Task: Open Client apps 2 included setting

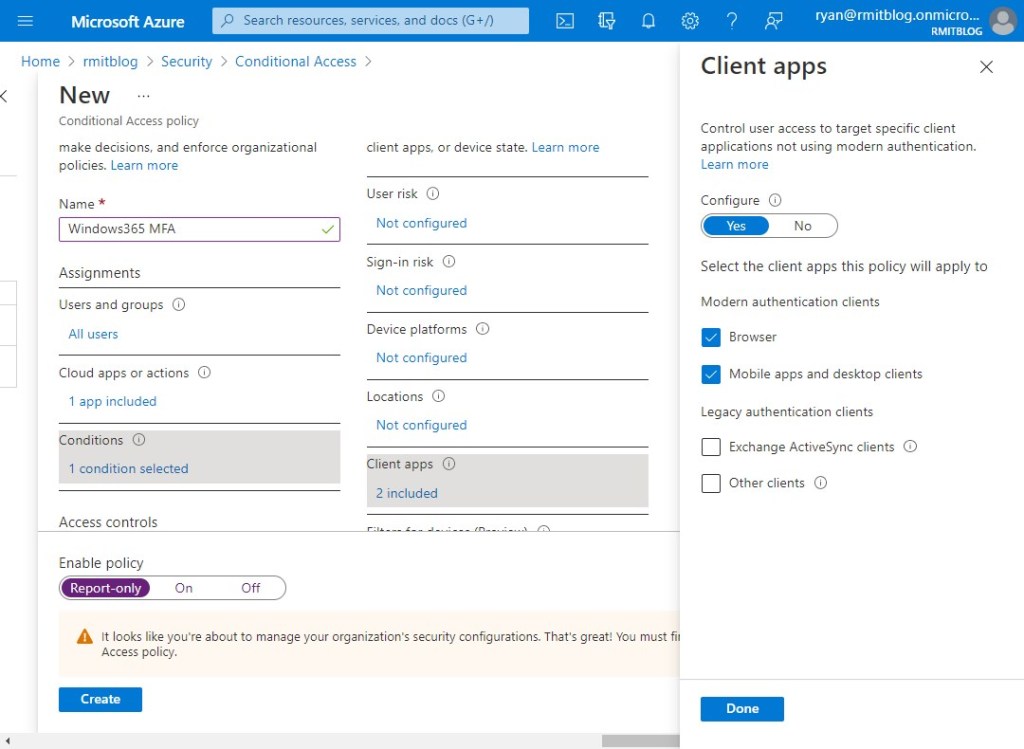Action: [407, 493]
